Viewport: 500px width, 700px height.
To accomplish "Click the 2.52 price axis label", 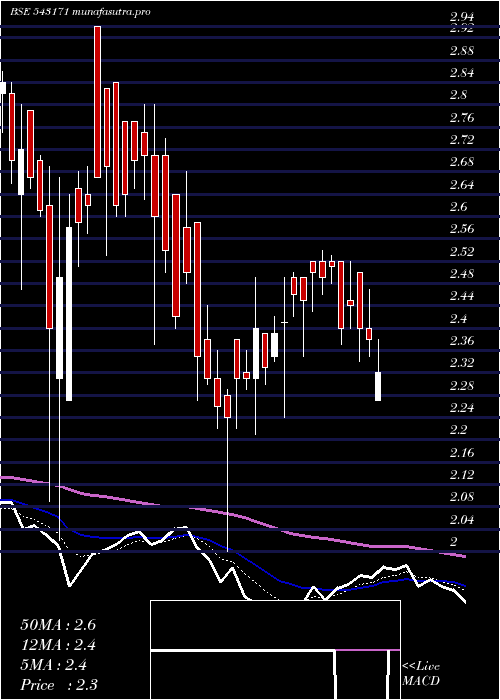I will [x=462, y=252].
